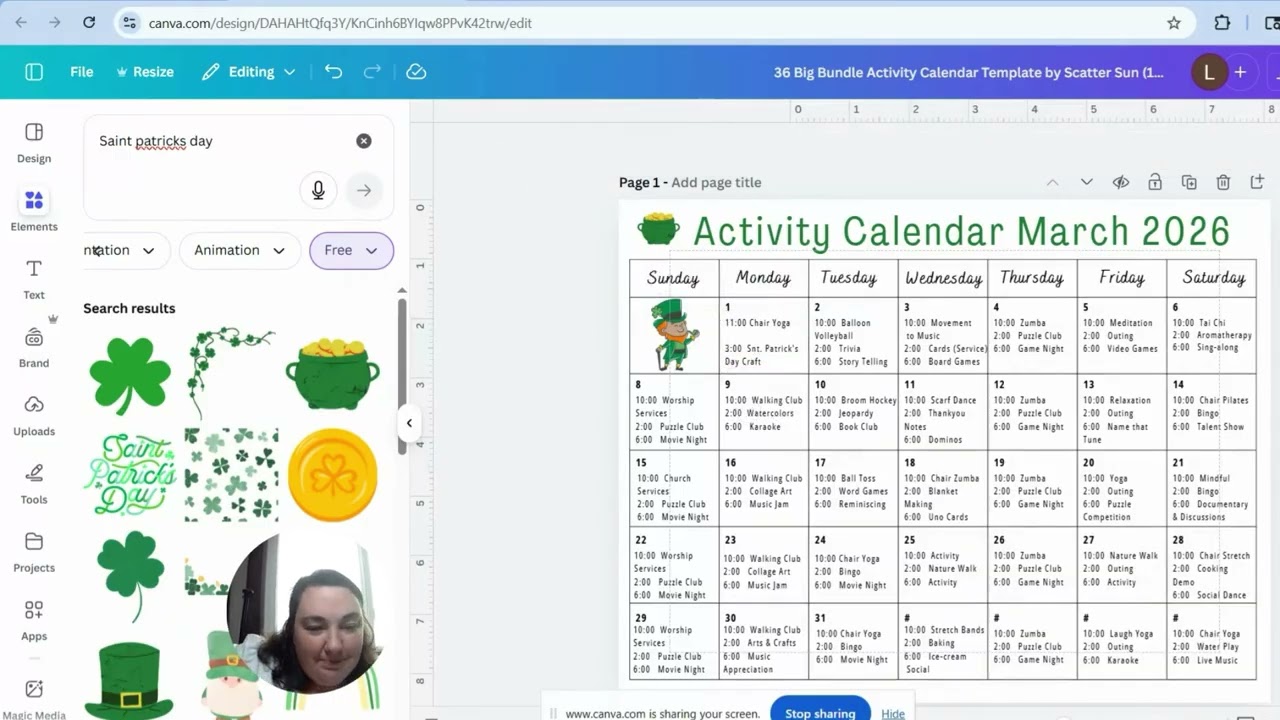
Task: View site information icon in address bar
Action: [127, 22]
